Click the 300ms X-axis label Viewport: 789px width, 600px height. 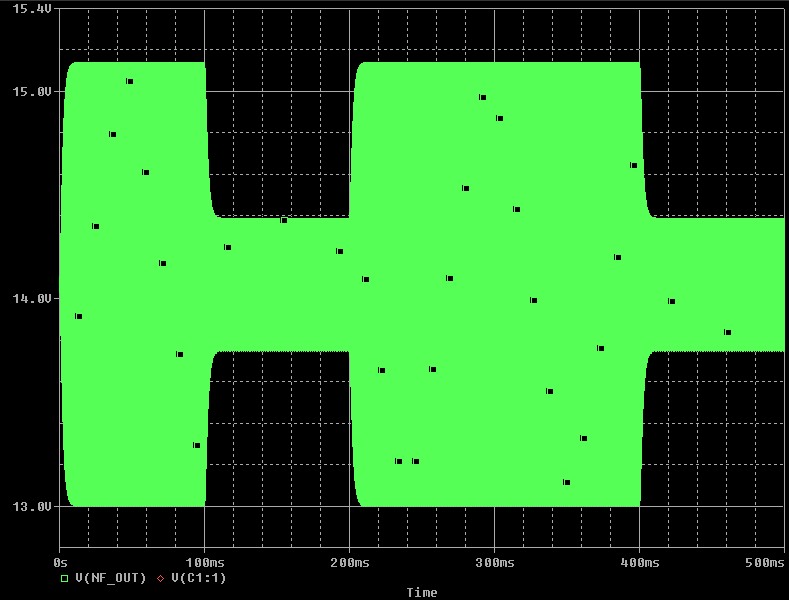click(x=495, y=562)
